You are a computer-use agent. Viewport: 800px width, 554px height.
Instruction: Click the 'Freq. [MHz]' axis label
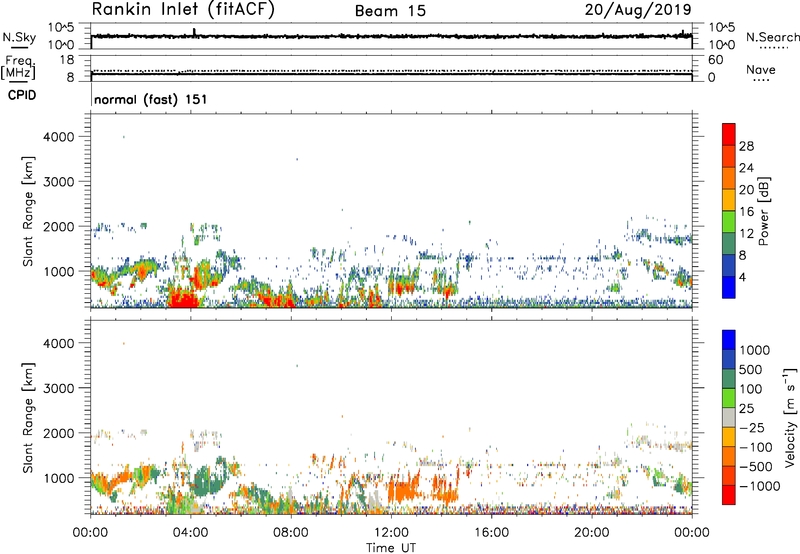19,67
